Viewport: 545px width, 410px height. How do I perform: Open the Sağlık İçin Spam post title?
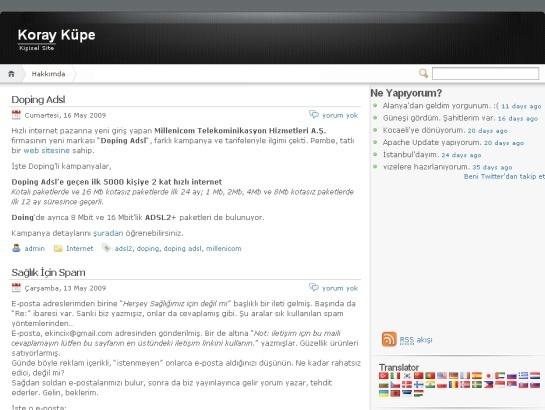[x=48, y=272]
